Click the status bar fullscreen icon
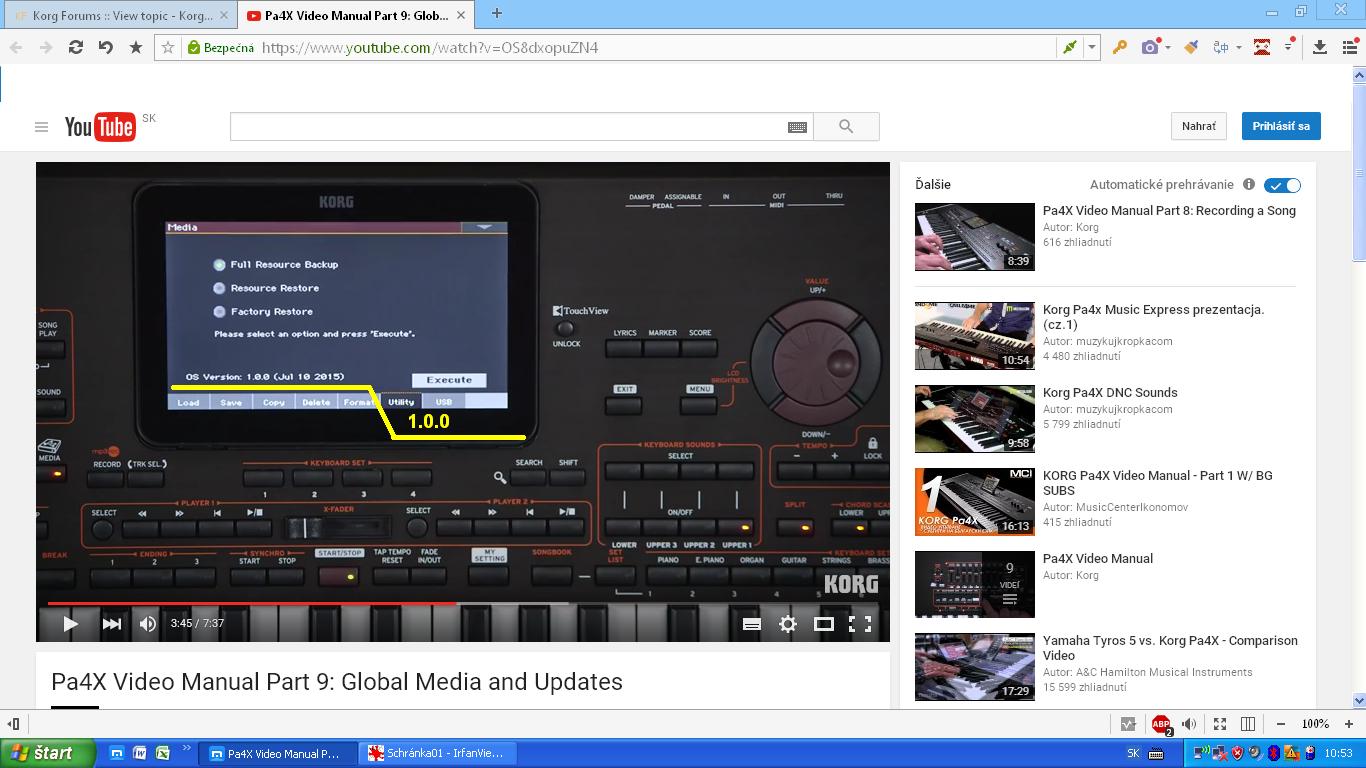The image size is (1366, 768). (x=1219, y=724)
